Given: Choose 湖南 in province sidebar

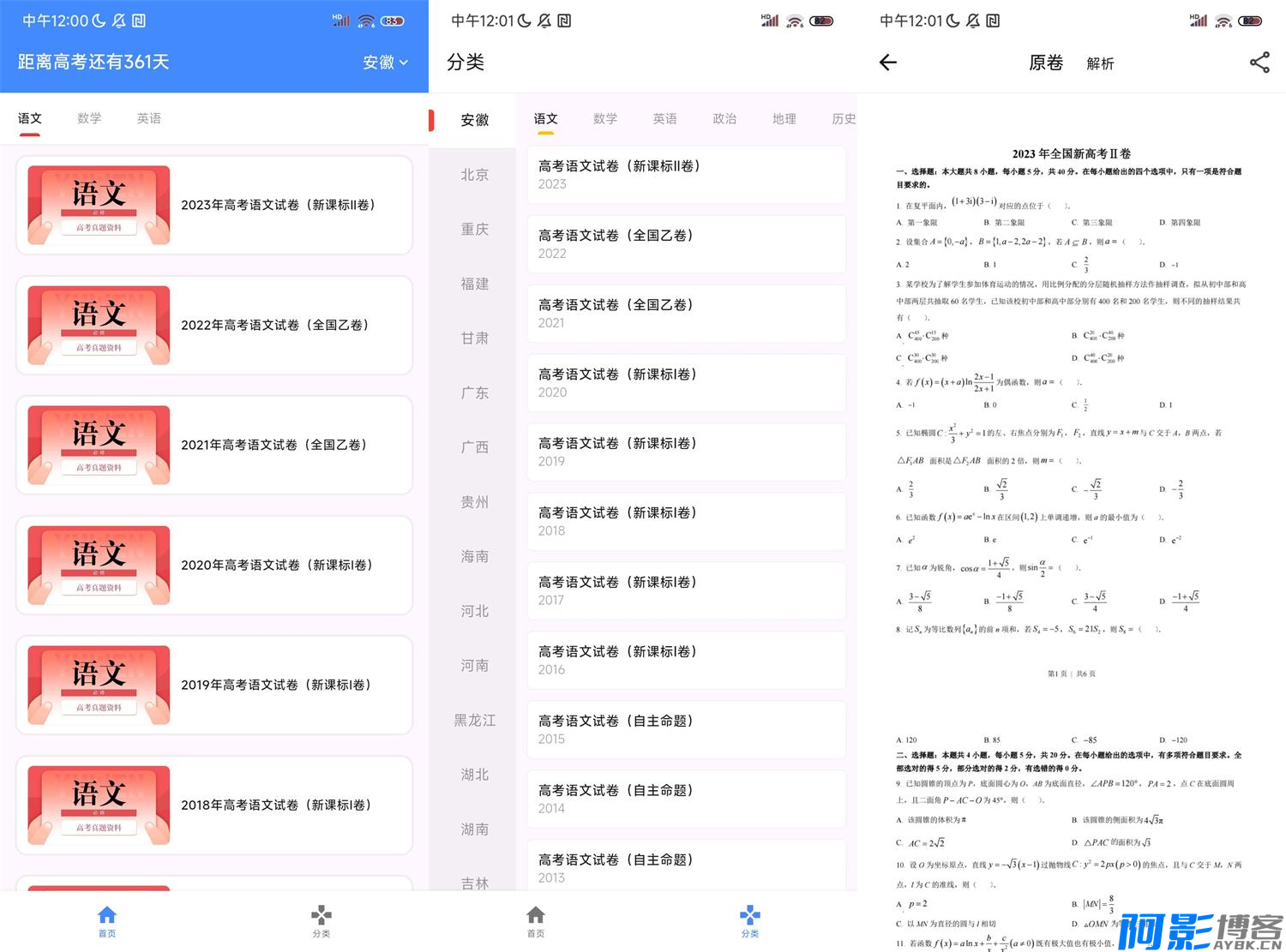Looking at the screenshot, I should click(x=474, y=829).
